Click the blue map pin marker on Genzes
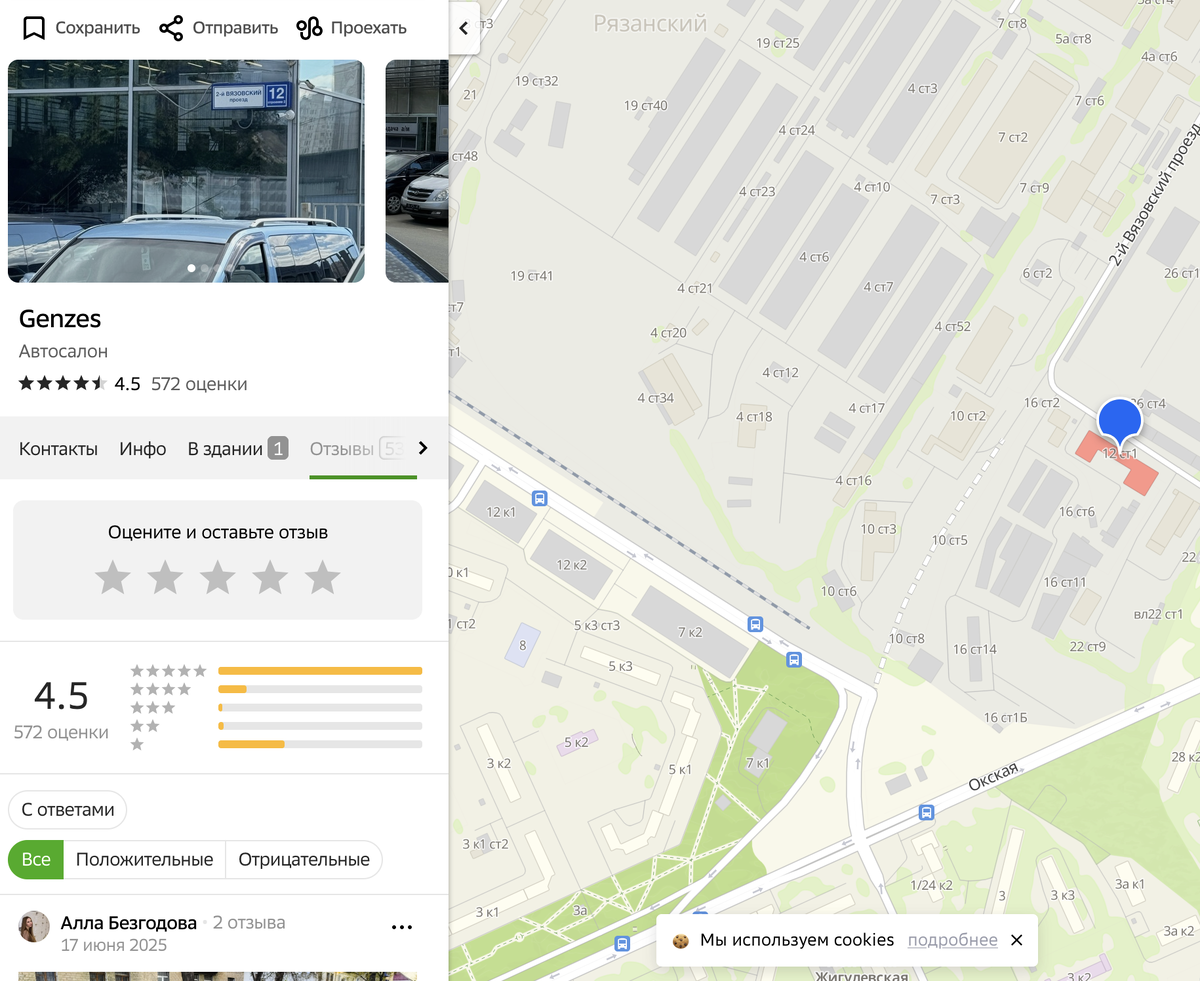Image resolution: width=1200 pixels, height=981 pixels. pos(1120,420)
